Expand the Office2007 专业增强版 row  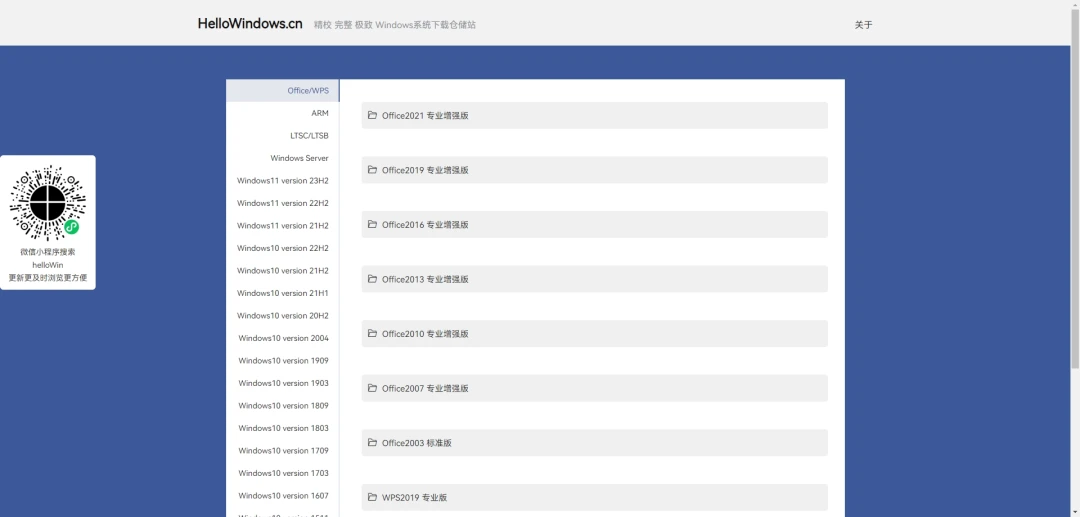(x=594, y=388)
